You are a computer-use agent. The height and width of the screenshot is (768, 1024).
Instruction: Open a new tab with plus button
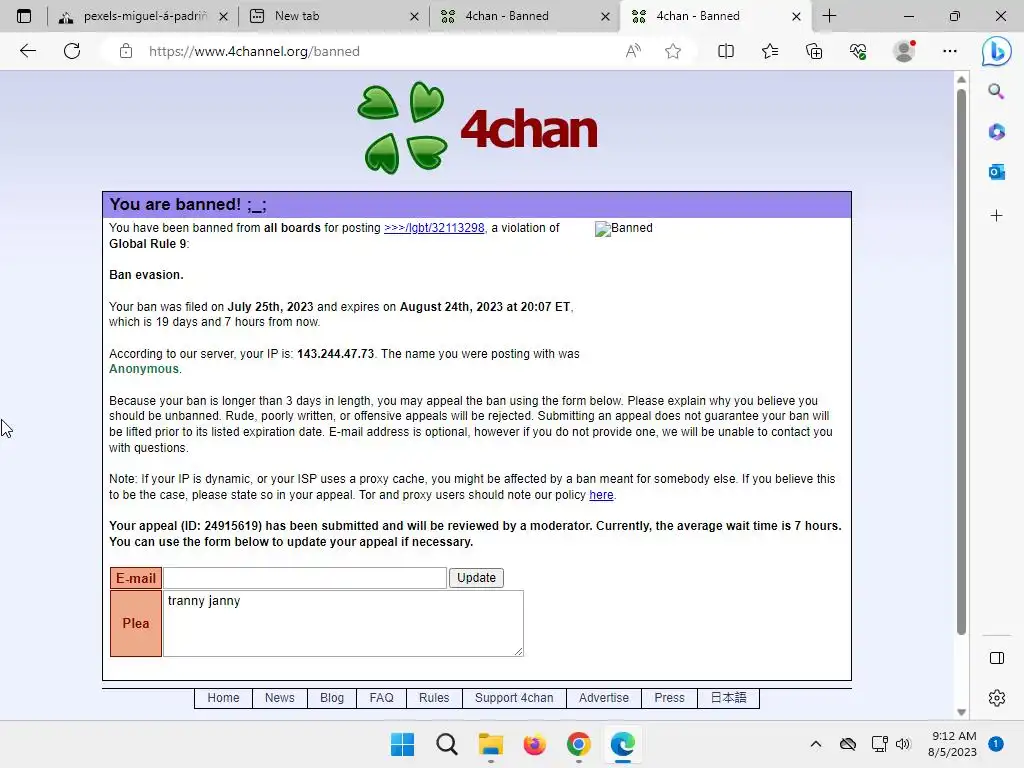829,16
